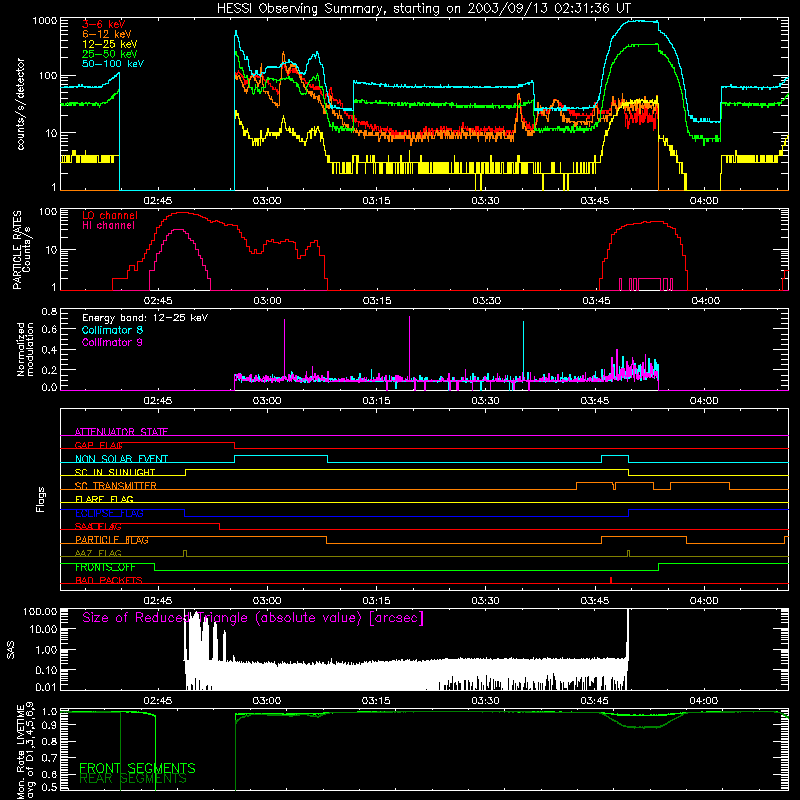Click the "0.7" value on livetime axis
Viewport: 800px width, 800px height.
[50, 757]
